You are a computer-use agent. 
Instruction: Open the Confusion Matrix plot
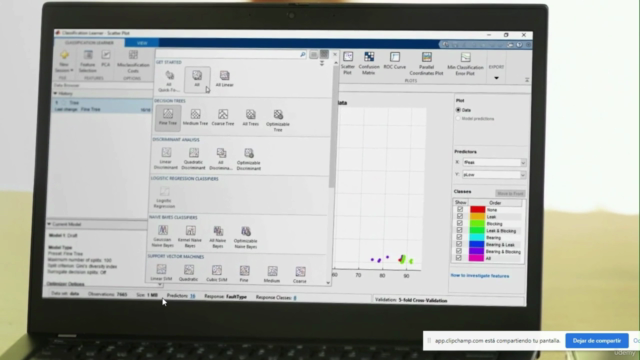coord(369,63)
